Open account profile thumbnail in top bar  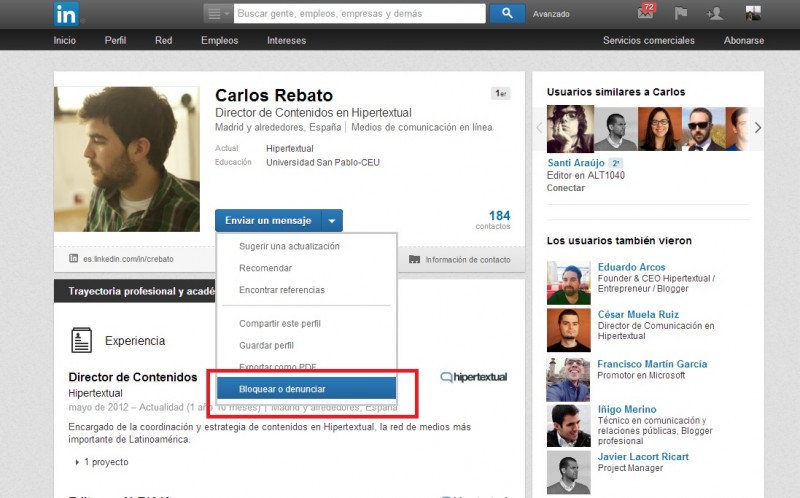point(753,13)
